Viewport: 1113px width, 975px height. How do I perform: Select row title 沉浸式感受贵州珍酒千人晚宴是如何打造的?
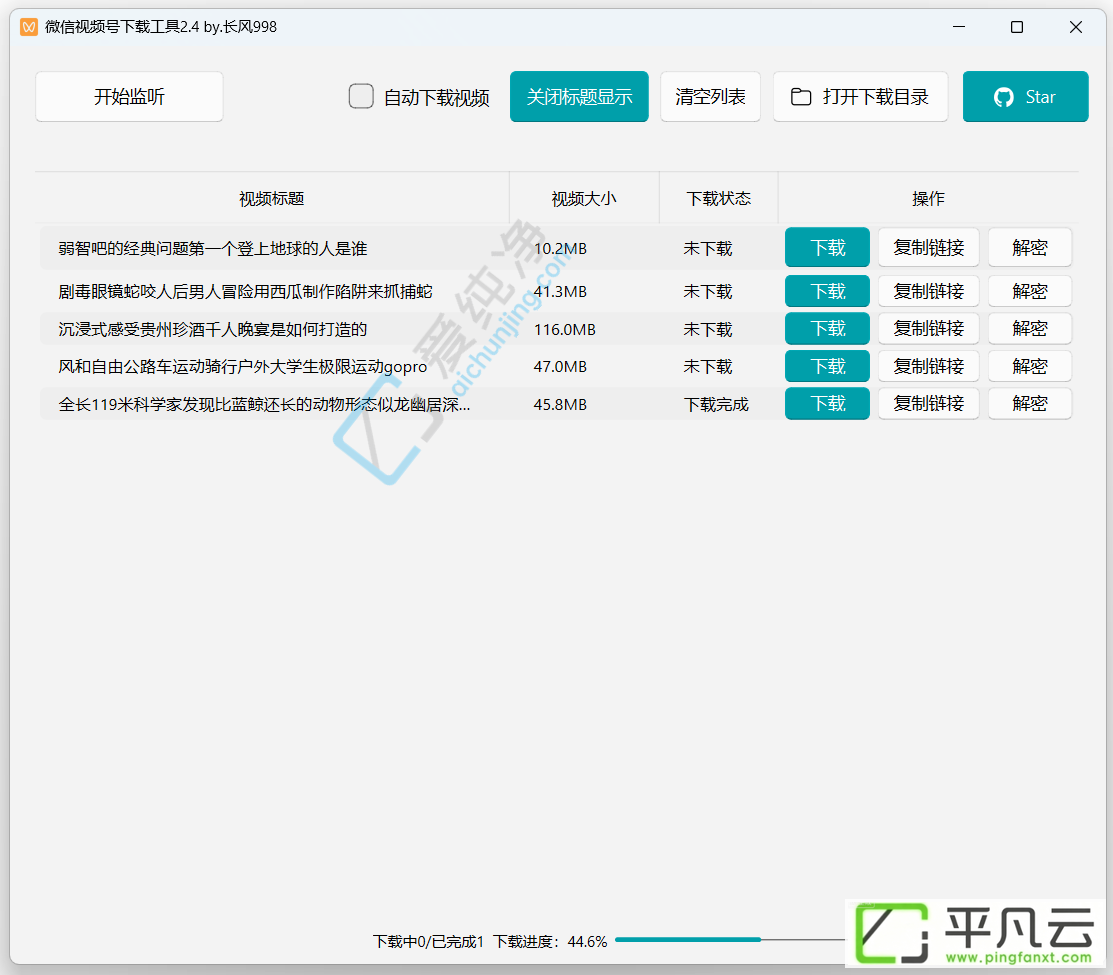[x=213, y=329]
